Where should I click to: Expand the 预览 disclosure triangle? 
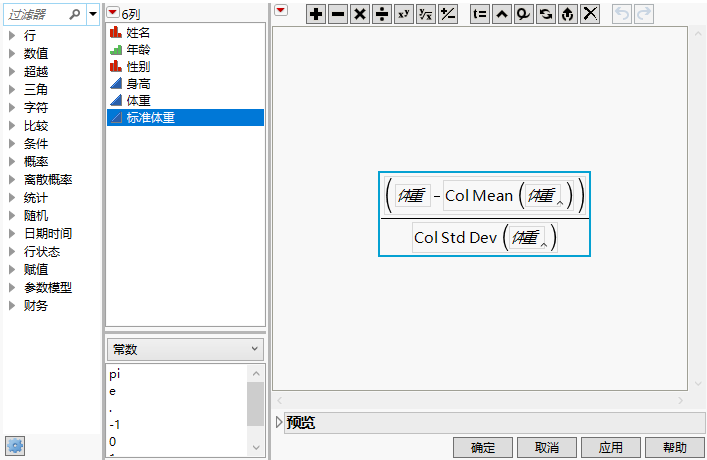tap(279, 422)
